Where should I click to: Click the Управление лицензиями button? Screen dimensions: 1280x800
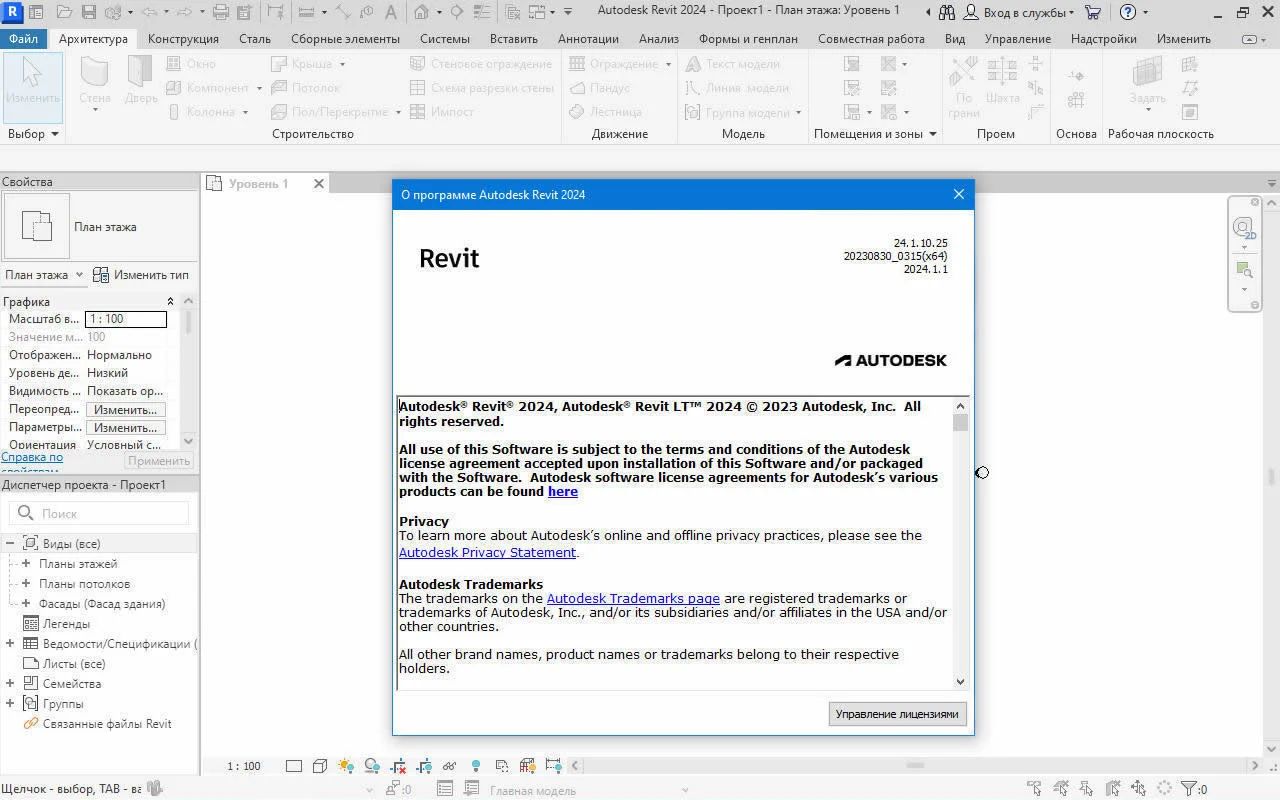(x=897, y=713)
